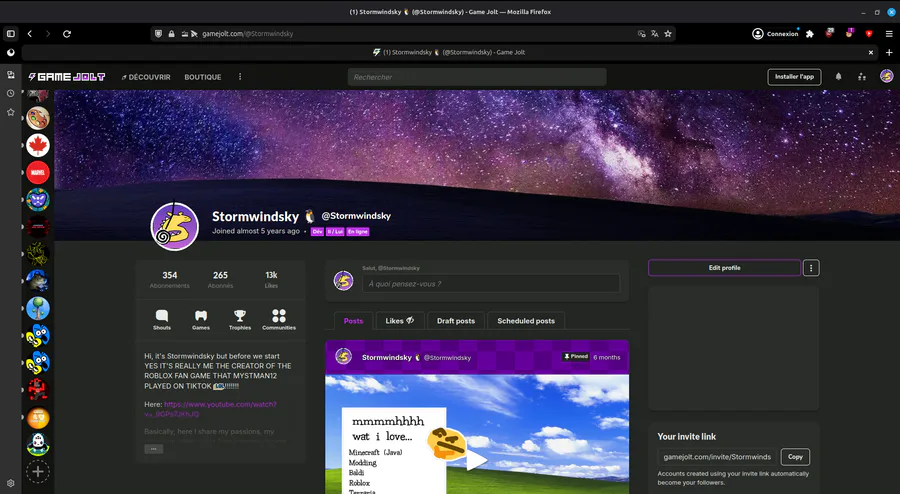Open the Firefox extensions puzzle icon
This screenshot has width=900, height=494.
(810, 34)
